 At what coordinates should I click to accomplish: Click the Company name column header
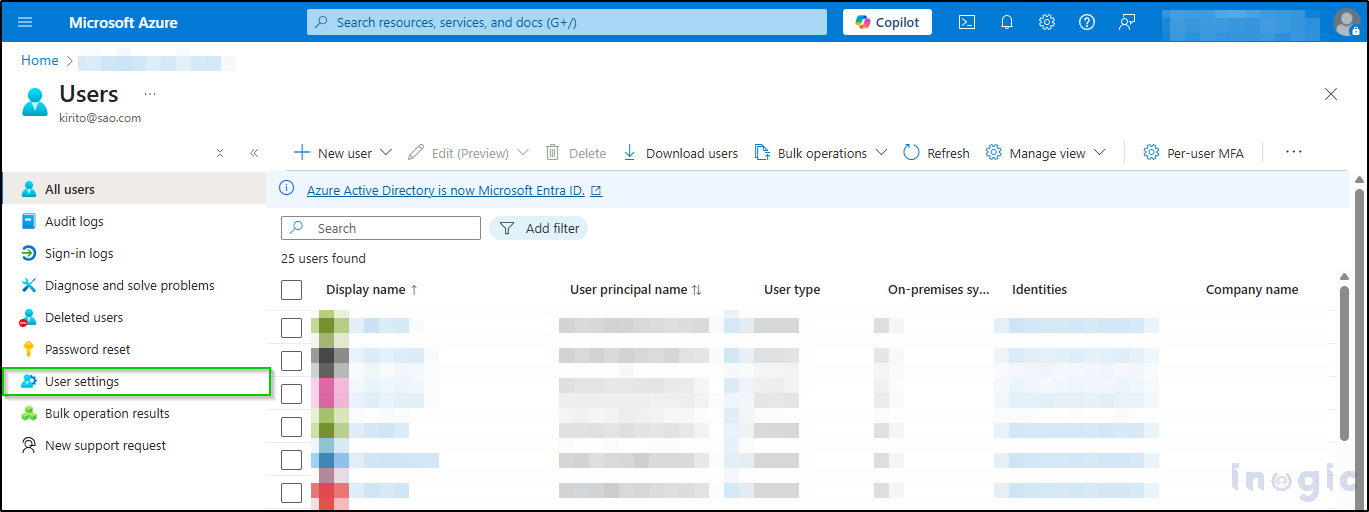1252,290
